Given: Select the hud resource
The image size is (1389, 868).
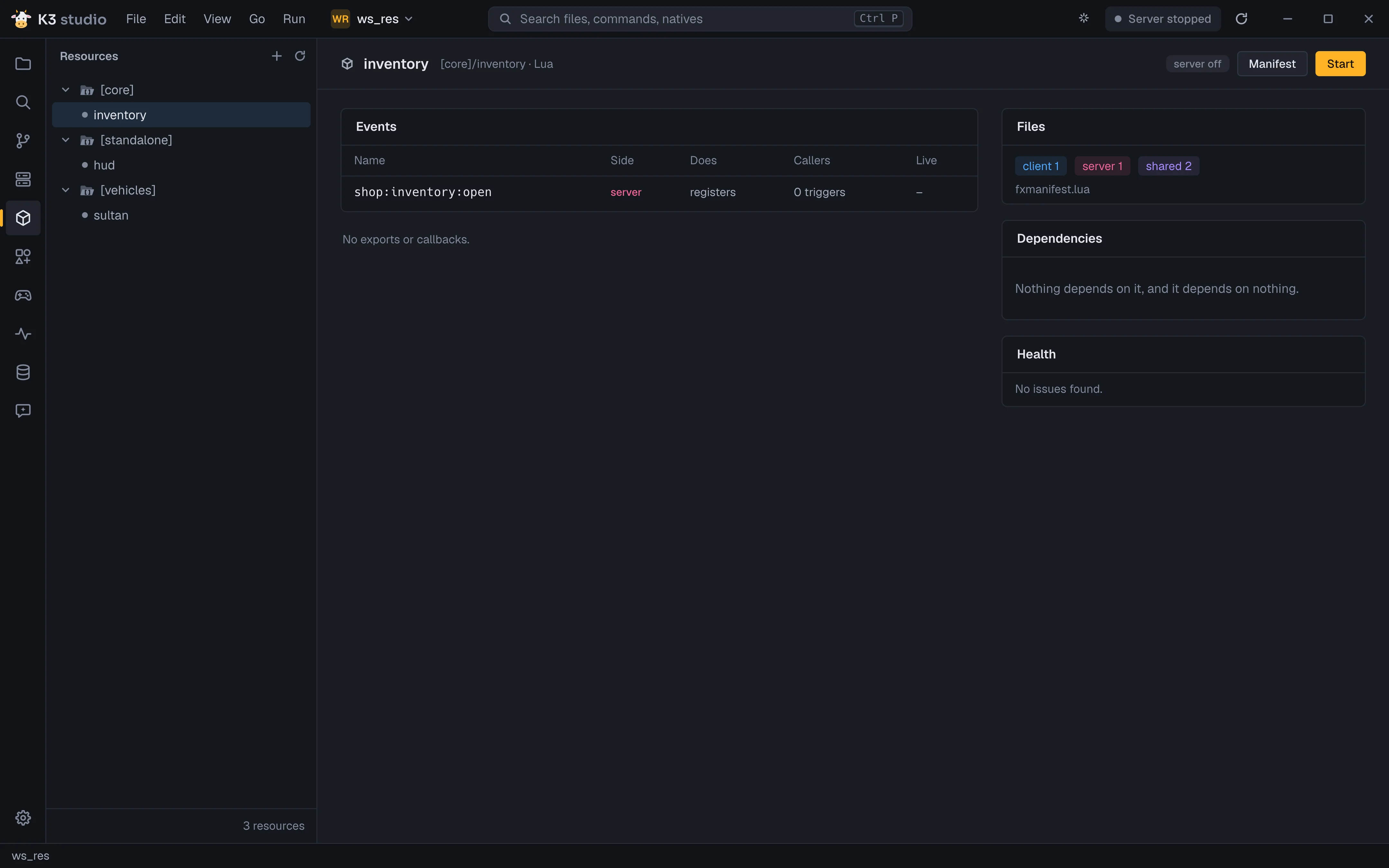Looking at the screenshot, I should click(x=181, y=165).
